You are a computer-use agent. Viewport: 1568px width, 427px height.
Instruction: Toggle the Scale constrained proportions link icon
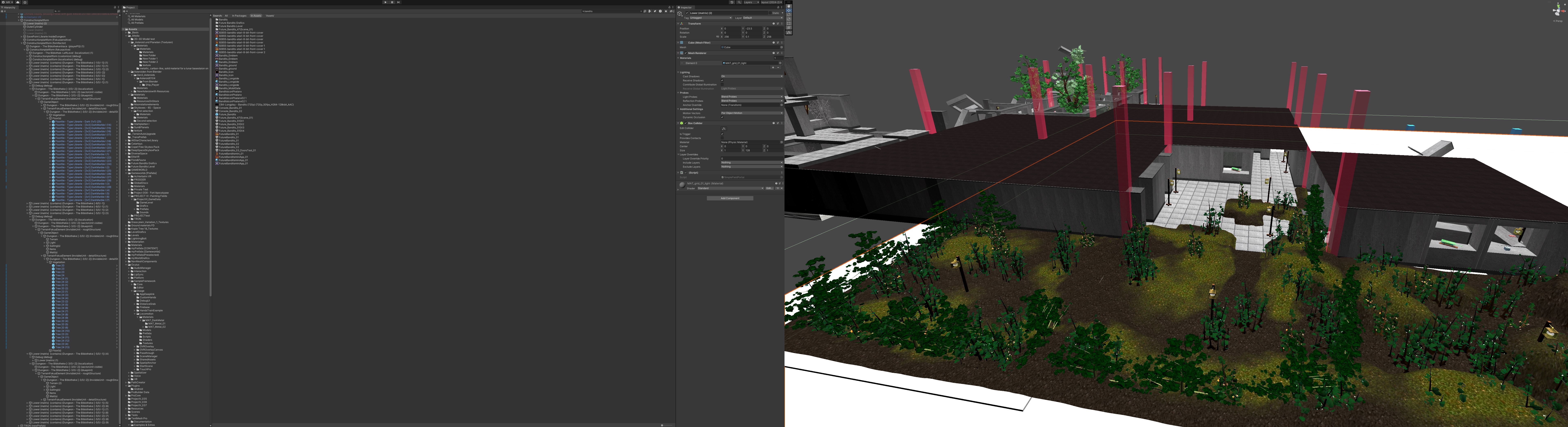tap(718, 37)
